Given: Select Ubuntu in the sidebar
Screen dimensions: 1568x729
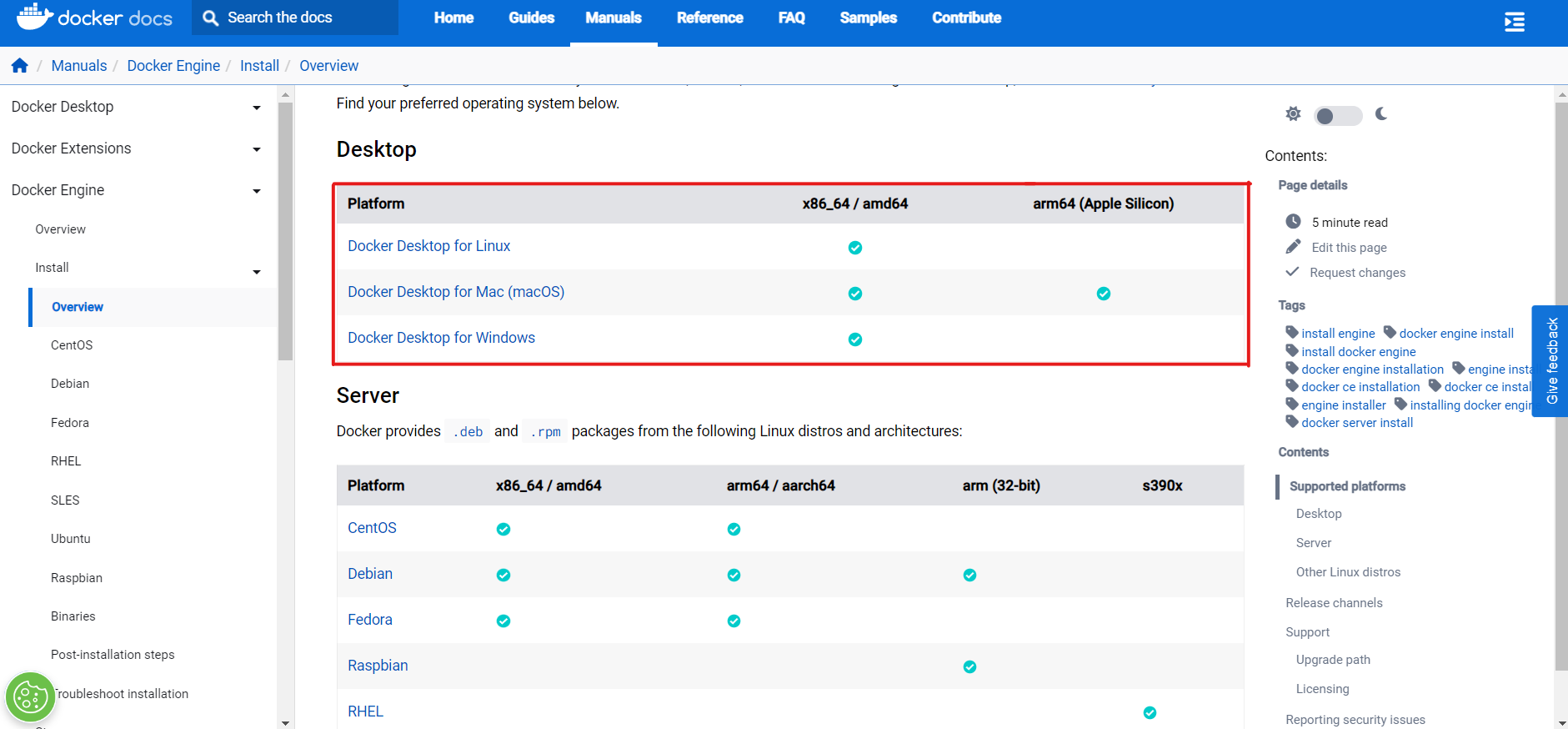Looking at the screenshot, I should (71, 539).
